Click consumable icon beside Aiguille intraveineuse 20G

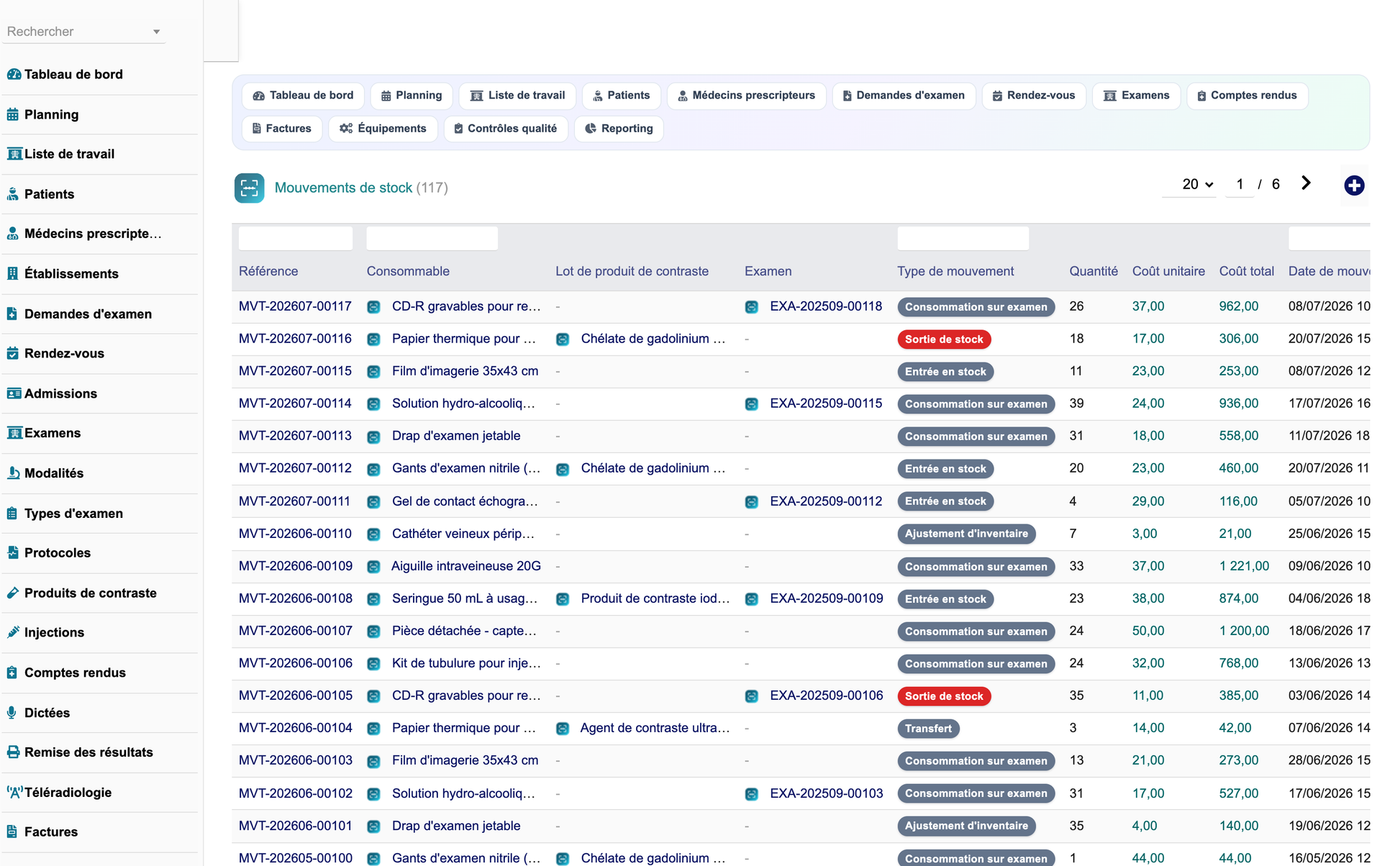tap(373, 567)
